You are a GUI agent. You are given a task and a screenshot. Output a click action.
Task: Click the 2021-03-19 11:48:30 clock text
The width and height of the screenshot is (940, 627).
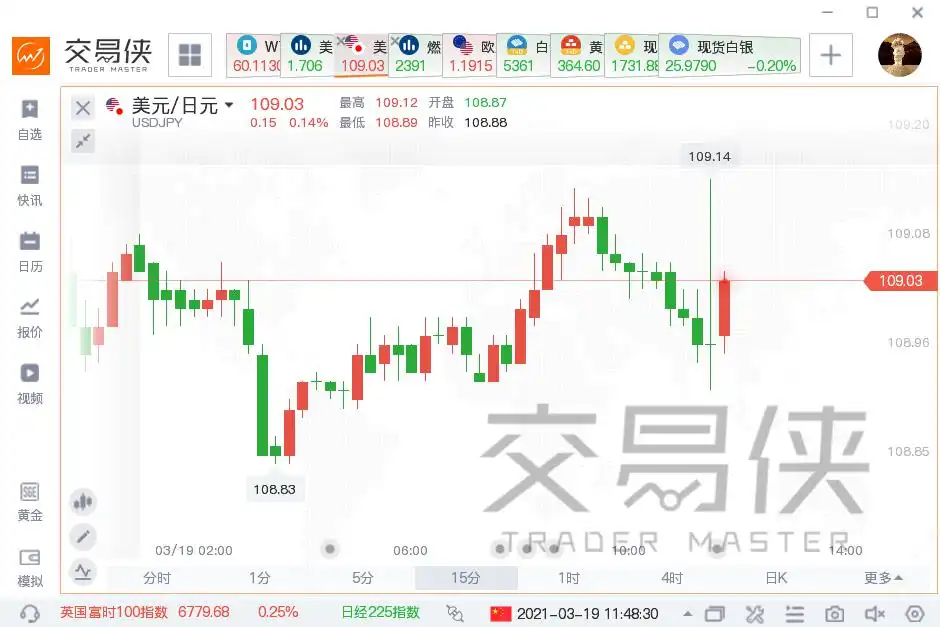(x=588, y=613)
